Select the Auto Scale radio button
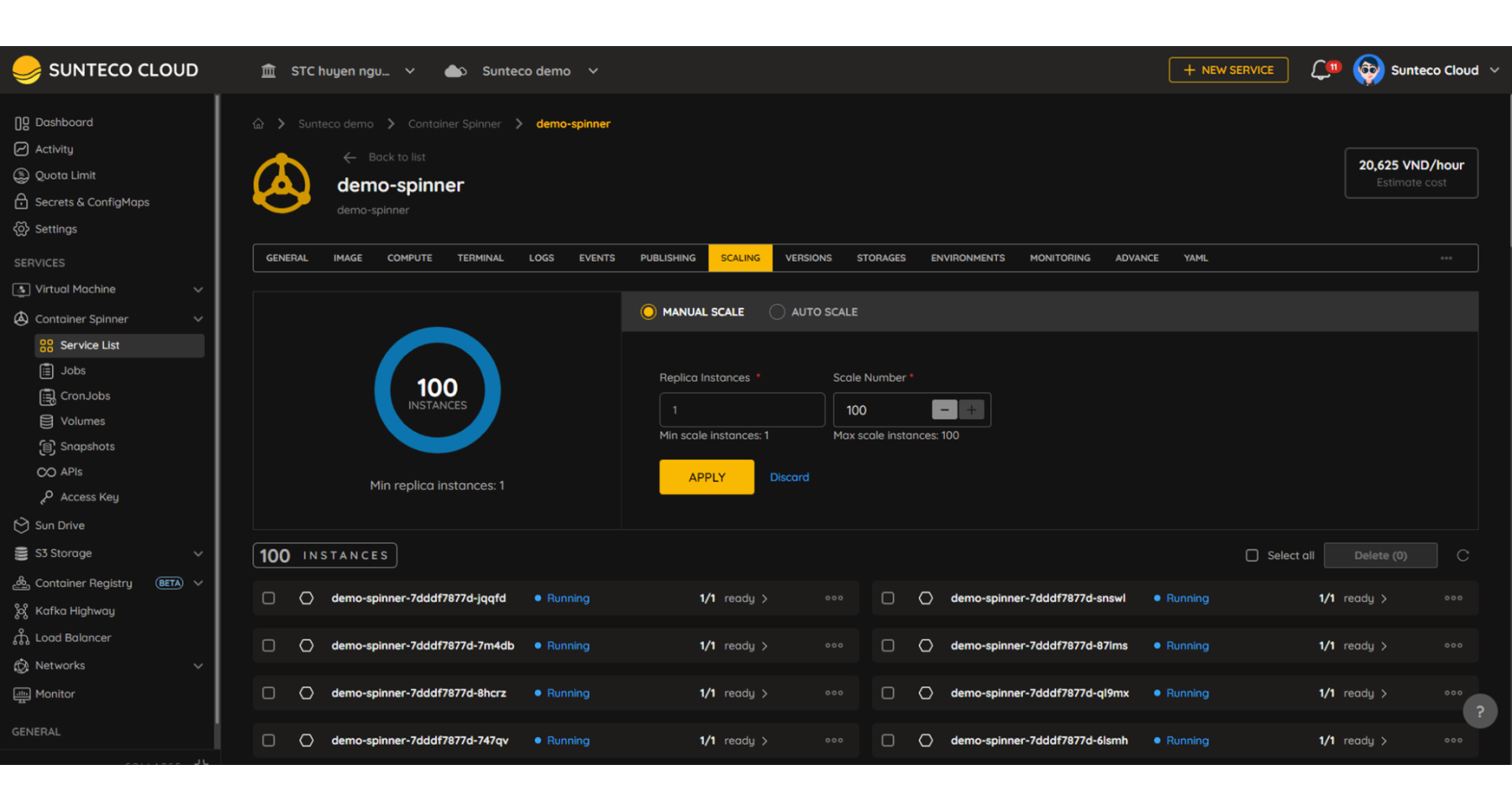 coord(777,311)
